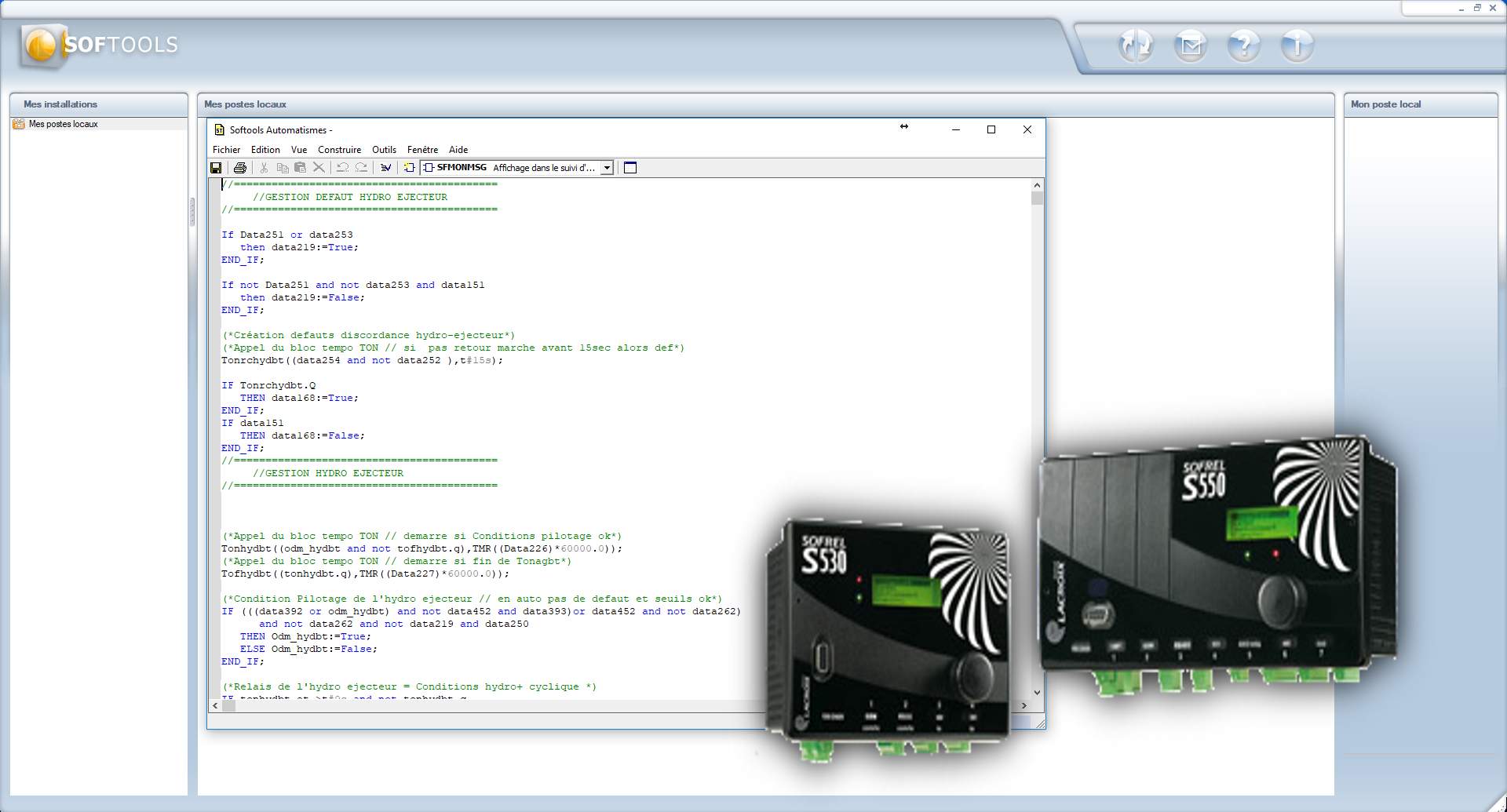
Task: Click the S530 device image
Action: (889, 639)
